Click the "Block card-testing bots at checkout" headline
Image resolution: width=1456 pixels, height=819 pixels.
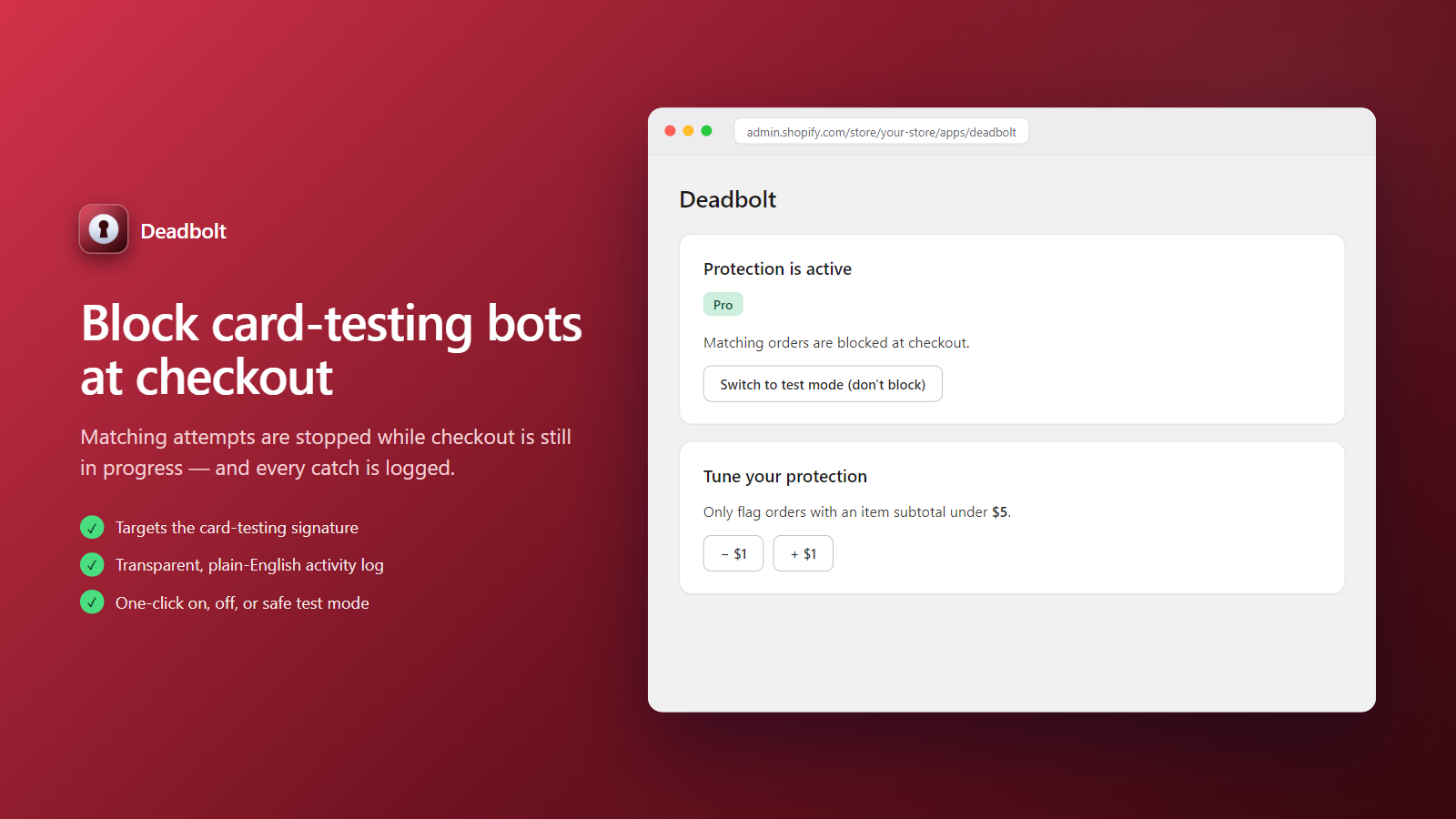331,350
